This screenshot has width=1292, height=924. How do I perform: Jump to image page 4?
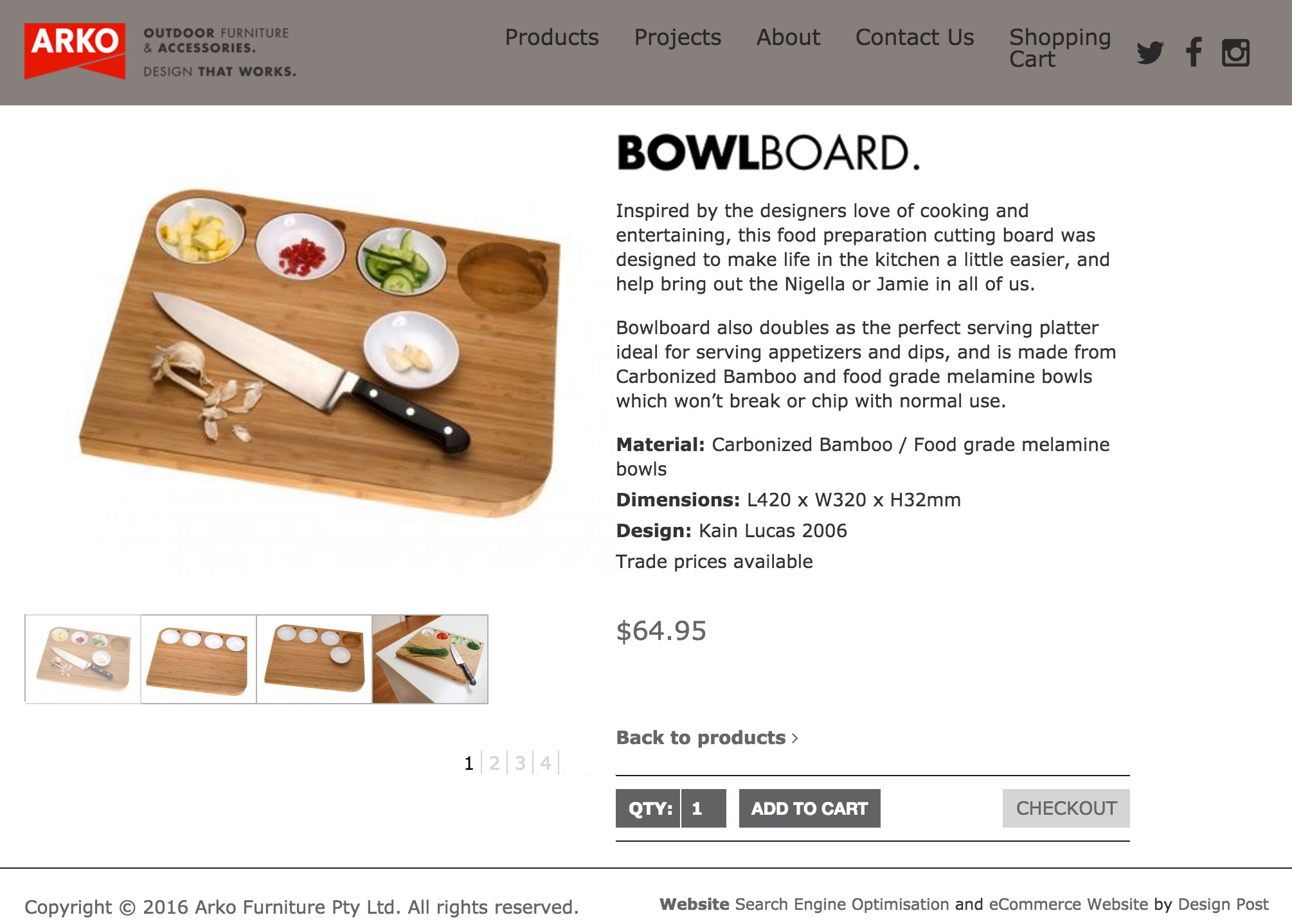(x=546, y=763)
